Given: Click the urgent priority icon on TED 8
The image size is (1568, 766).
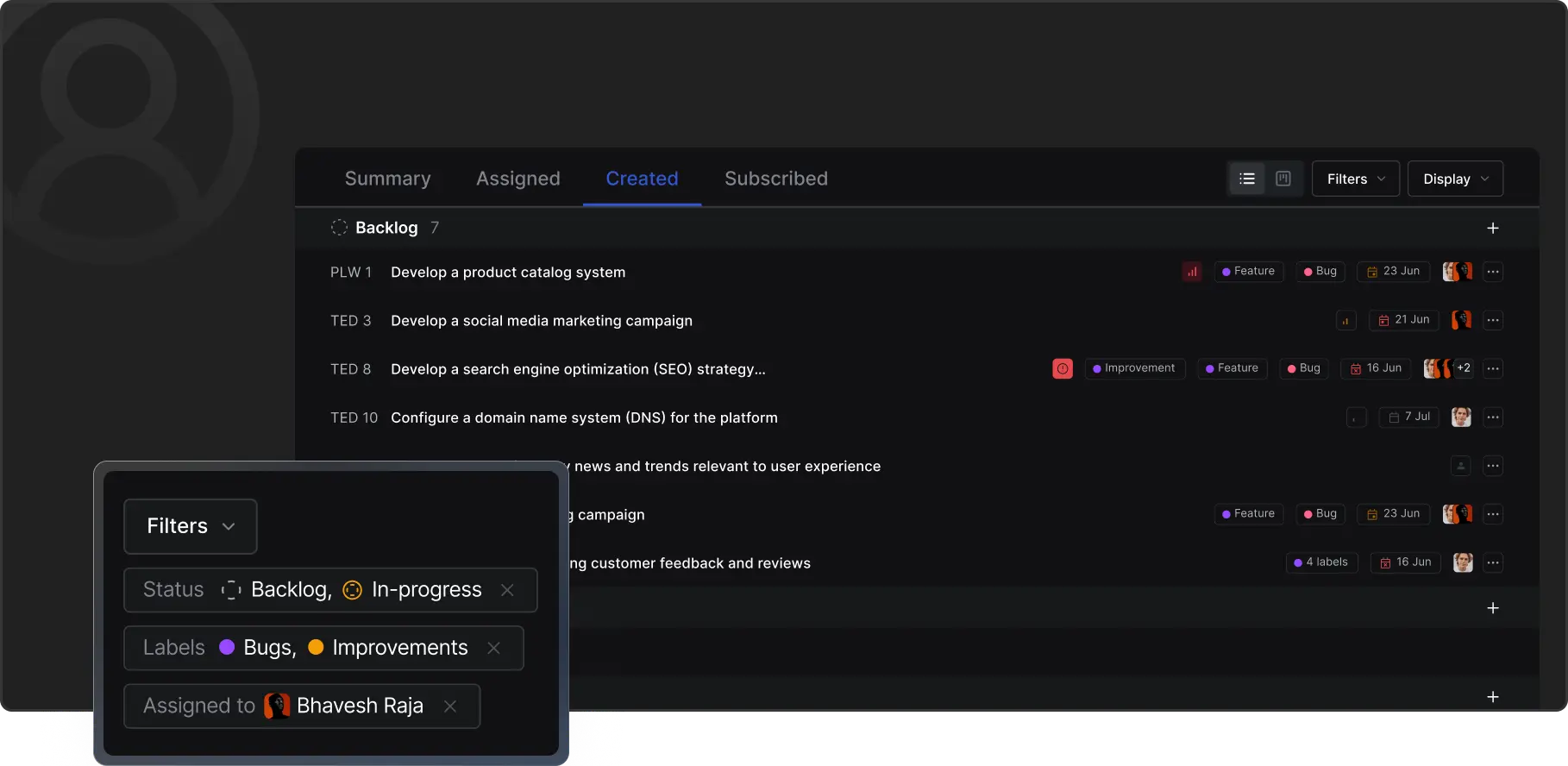Looking at the screenshot, I should [x=1062, y=369].
